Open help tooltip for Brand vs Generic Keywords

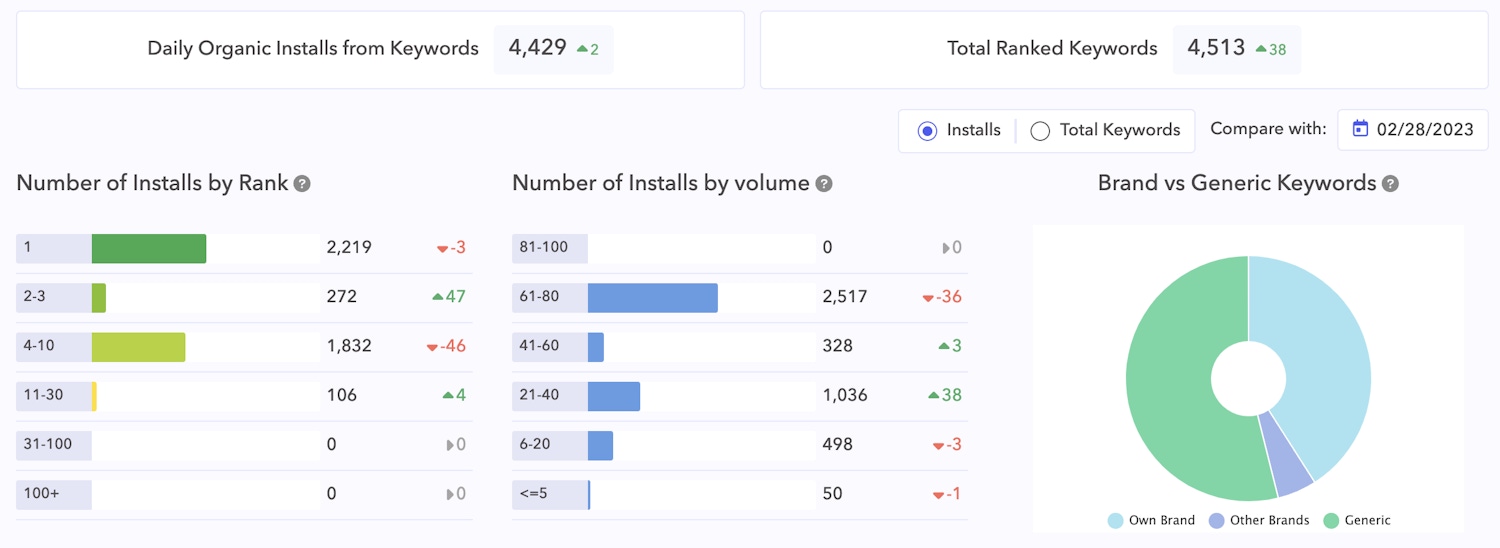pos(1390,184)
